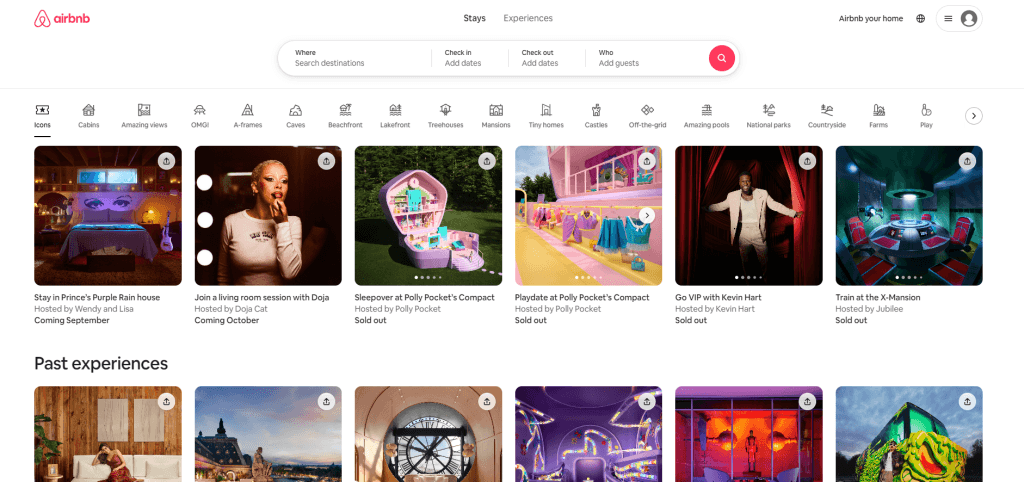Share the Prince's Purple Rain house listing
This screenshot has width=1024, height=482.
(167, 161)
